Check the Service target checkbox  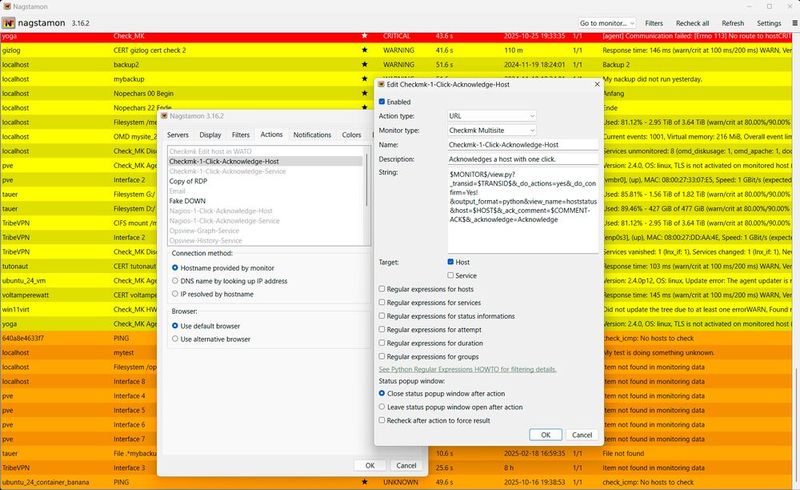point(451,275)
